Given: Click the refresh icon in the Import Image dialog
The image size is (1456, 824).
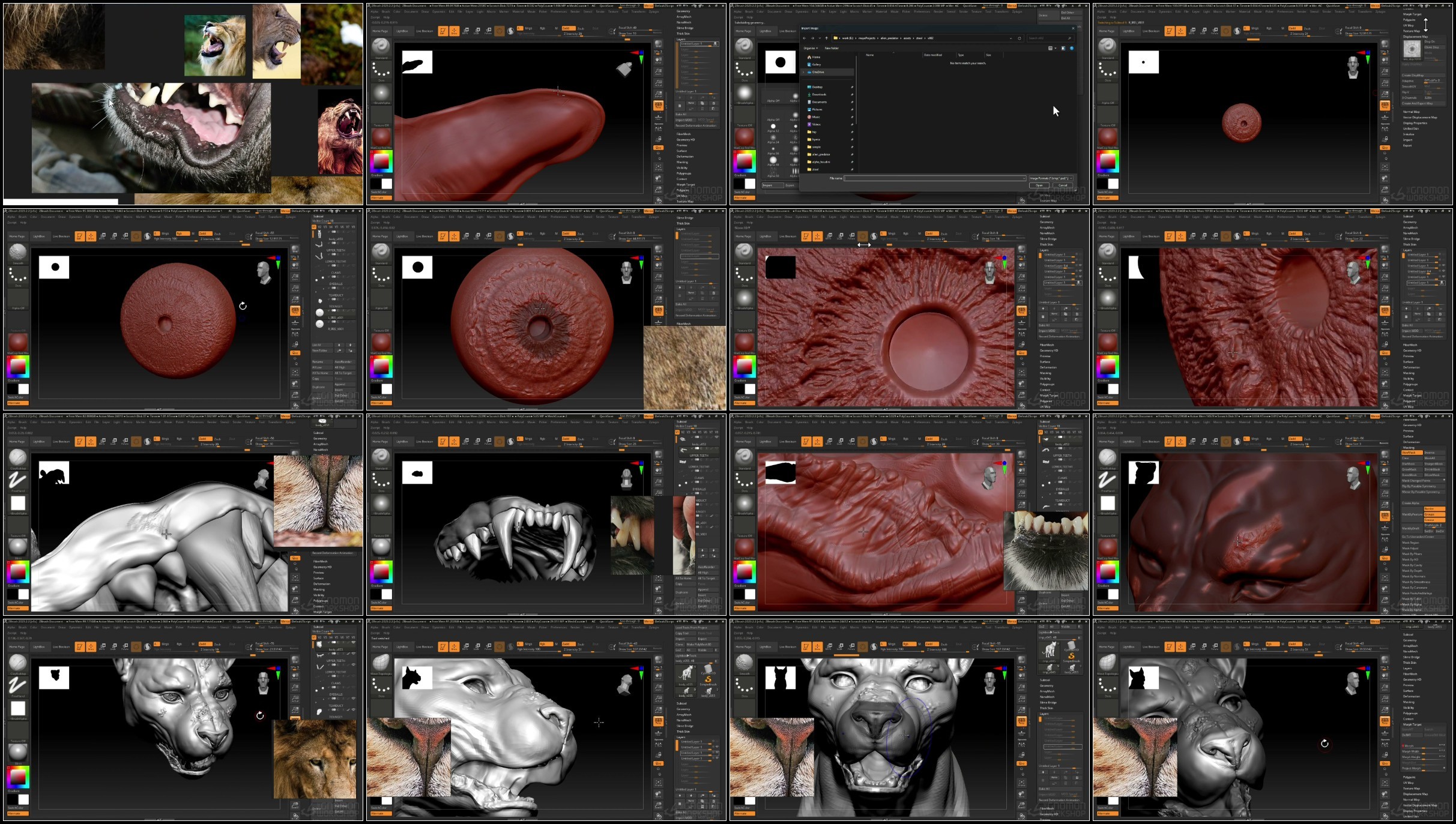Looking at the screenshot, I should coord(1019,38).
